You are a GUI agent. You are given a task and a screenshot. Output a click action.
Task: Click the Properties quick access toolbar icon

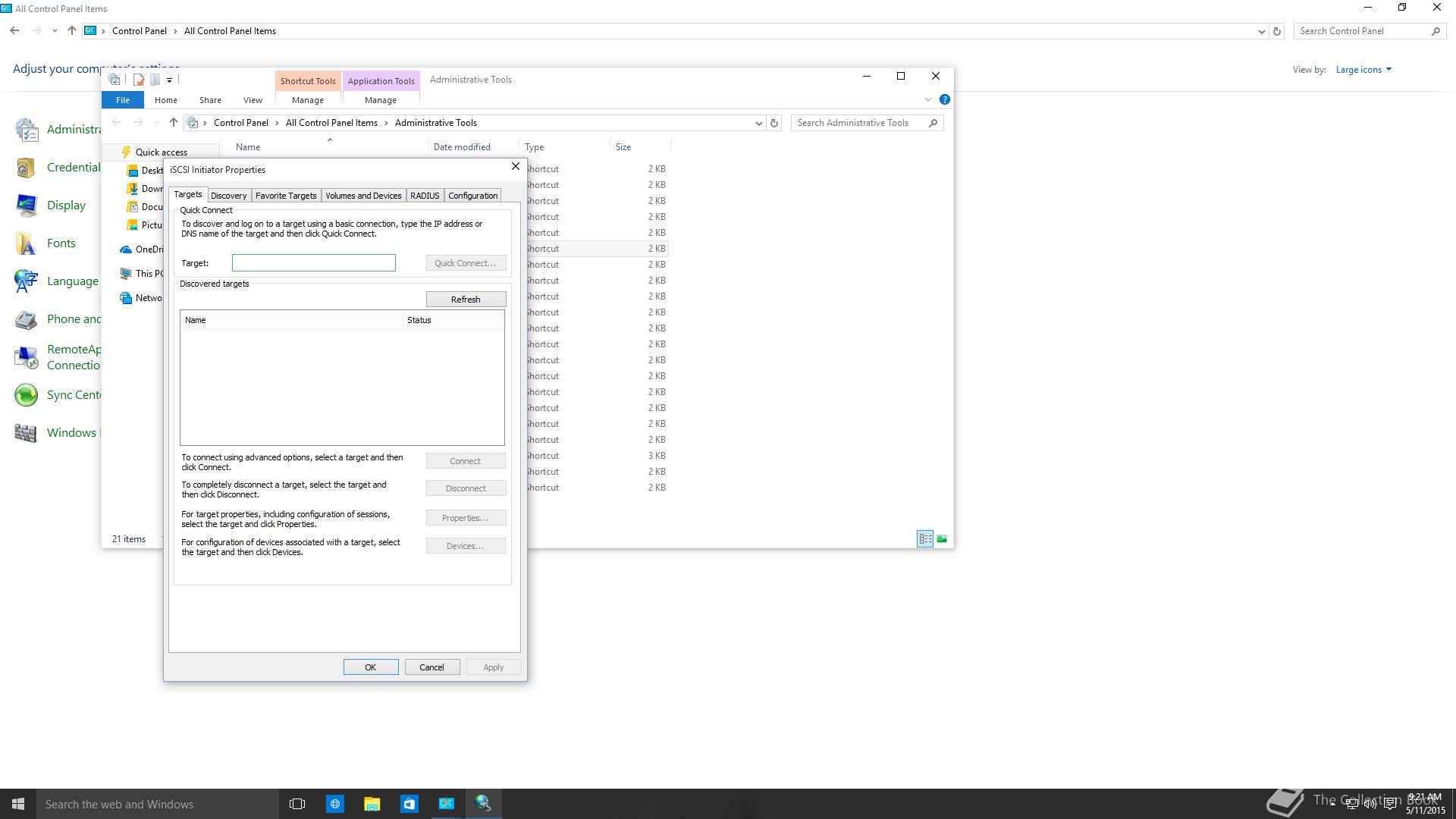point(139,80)
